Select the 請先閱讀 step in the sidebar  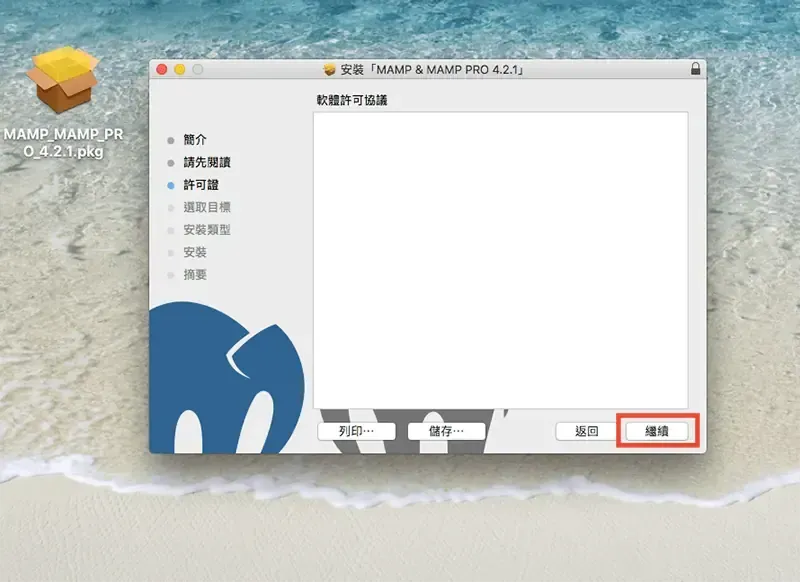(x=207, y=162)
